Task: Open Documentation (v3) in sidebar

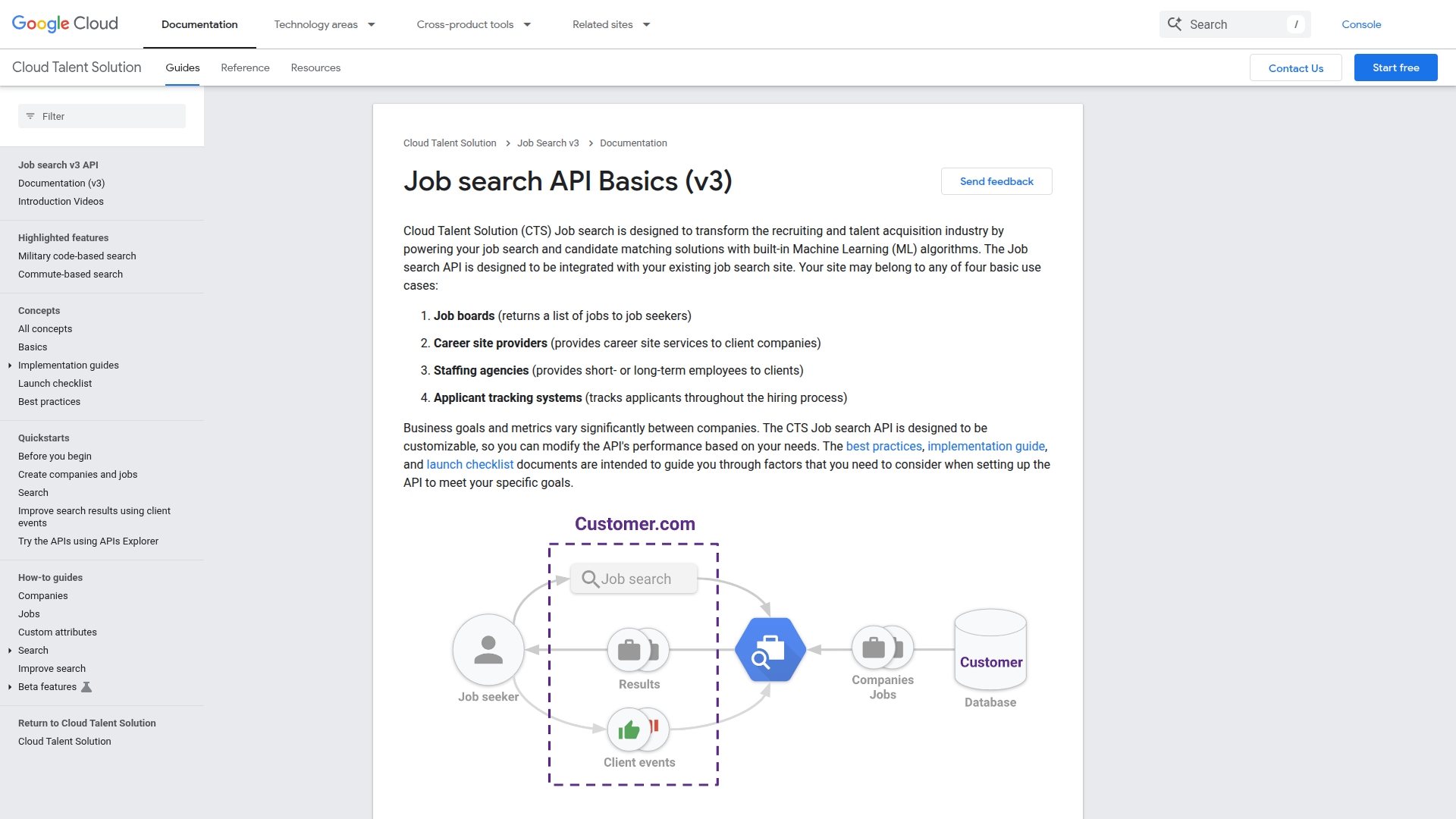Action: coord(61,184)
